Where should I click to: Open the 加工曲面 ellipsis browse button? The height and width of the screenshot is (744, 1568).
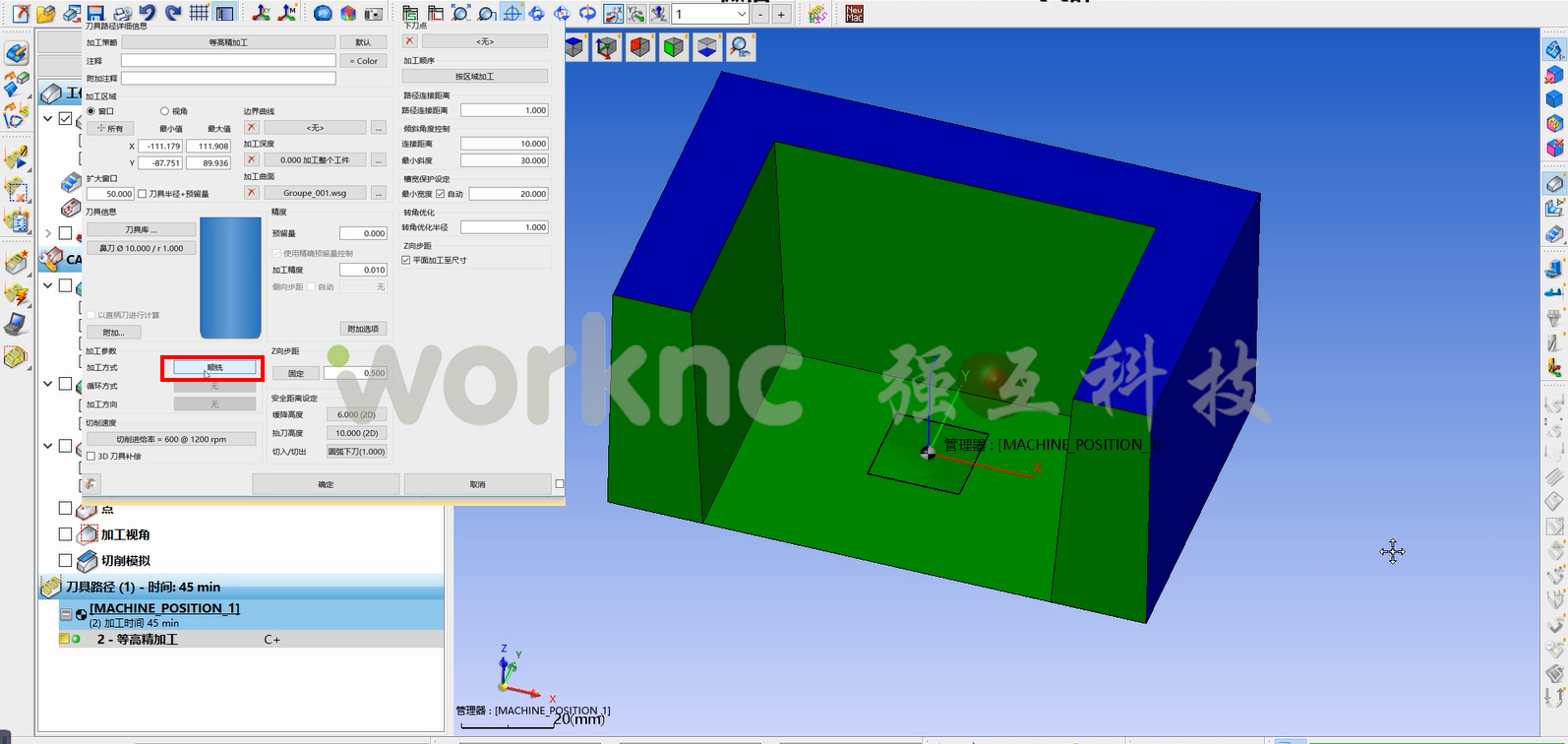coord(378,193)
